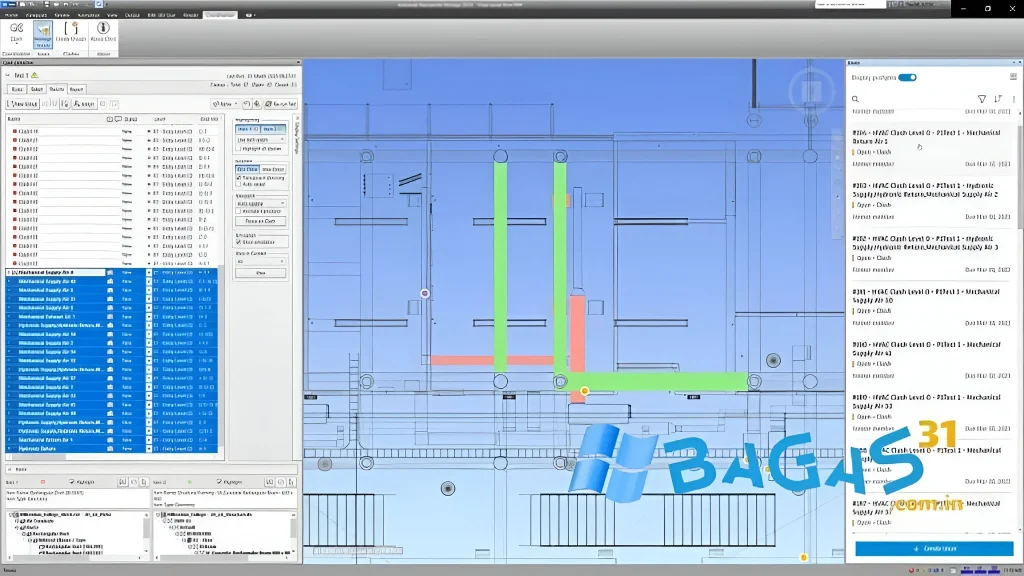Click viewpoint camera icon in Mechanical Exhaust Air row

click(110, 317)
